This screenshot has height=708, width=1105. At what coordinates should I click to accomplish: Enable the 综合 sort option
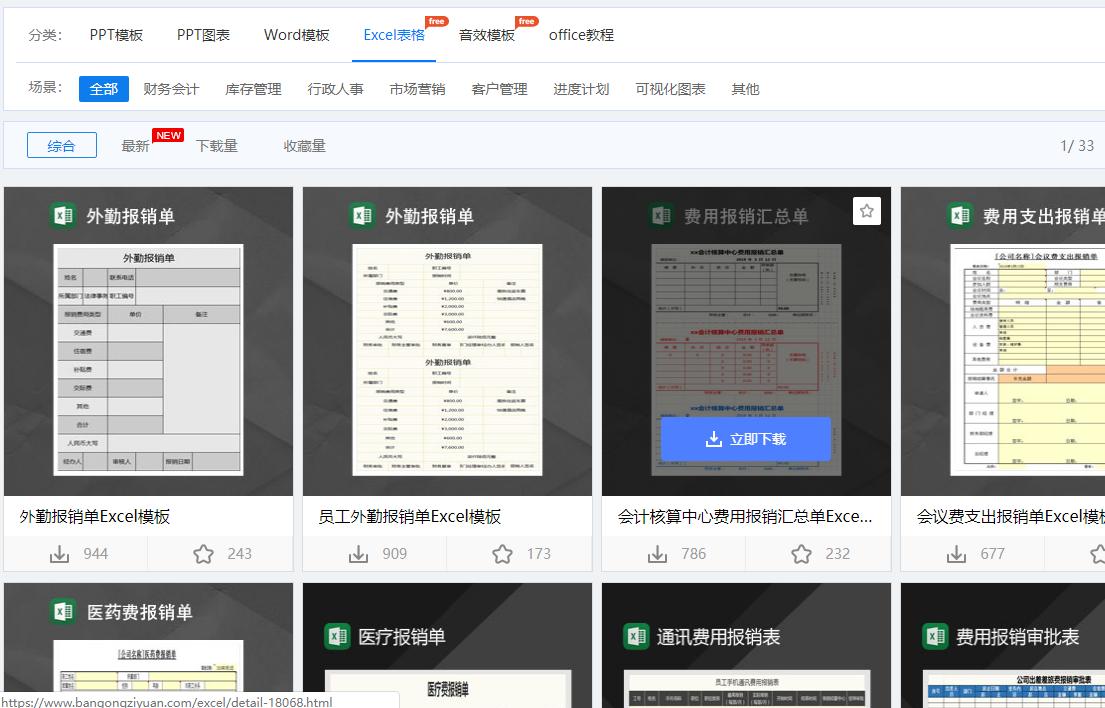tap(61, 145)
